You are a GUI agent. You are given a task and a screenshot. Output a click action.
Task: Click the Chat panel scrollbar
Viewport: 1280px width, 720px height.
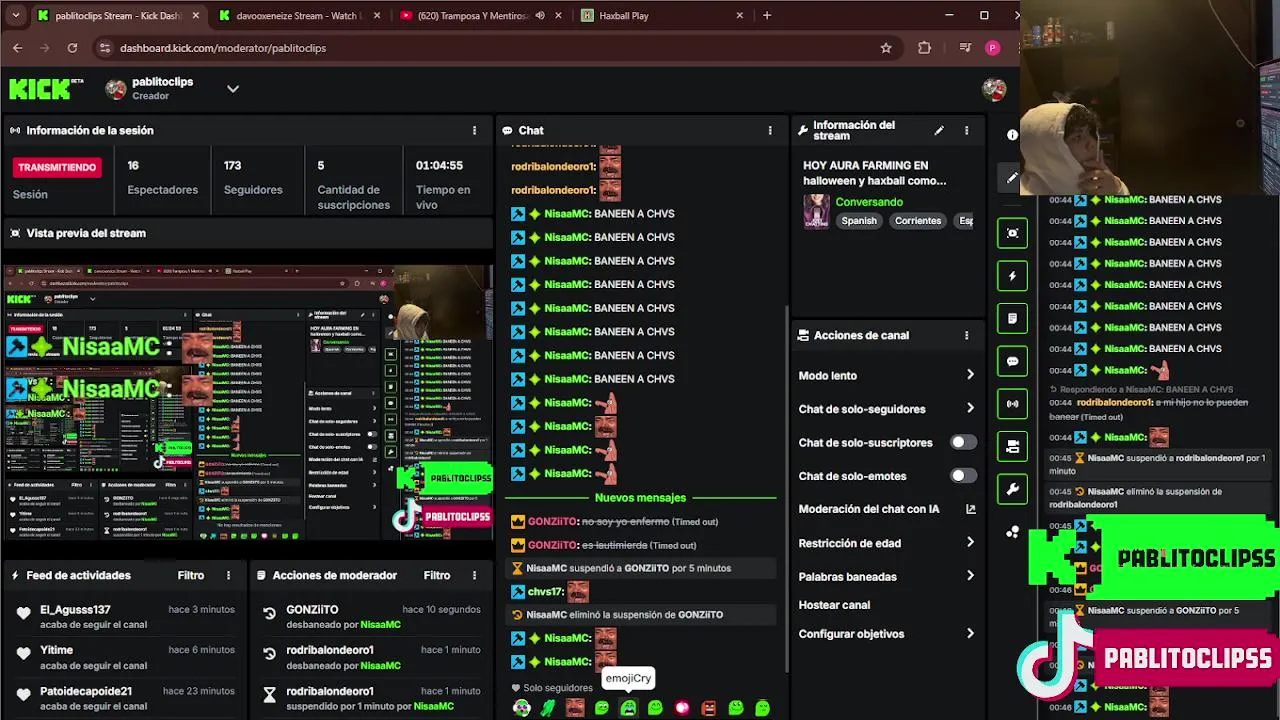pyautogui.click(x=787, y=490)
